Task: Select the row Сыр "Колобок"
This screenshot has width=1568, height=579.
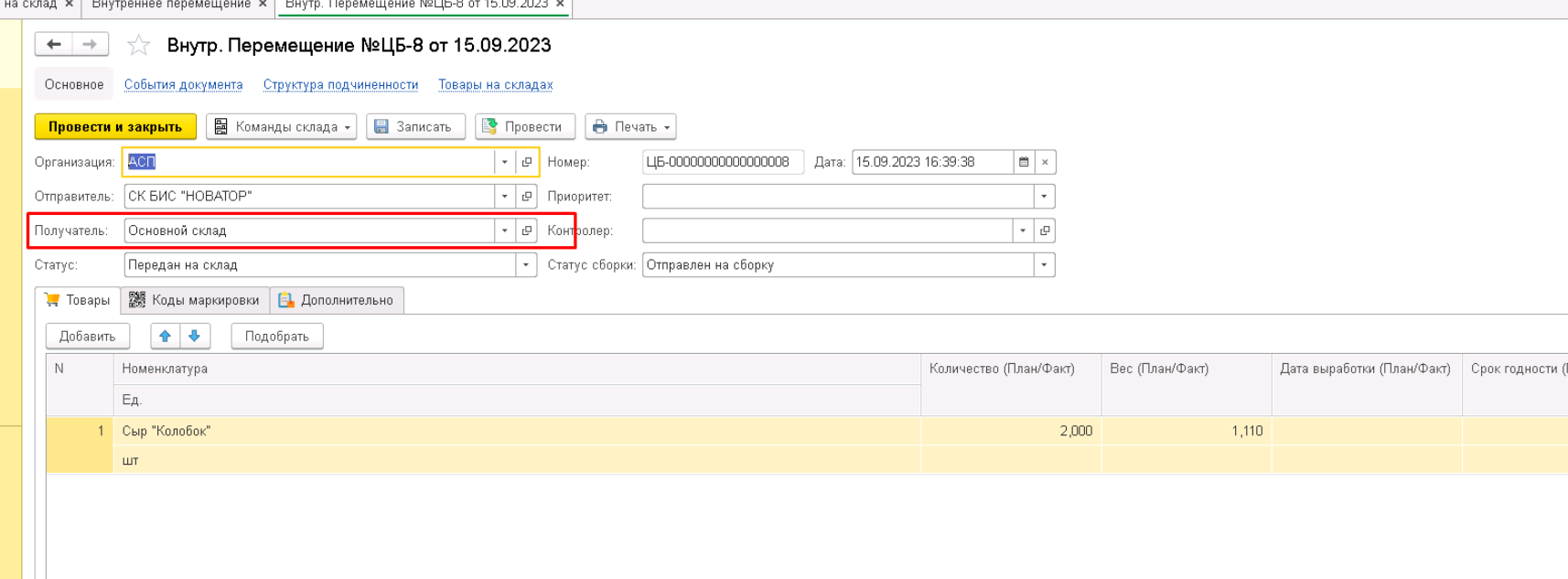Action: coord(518,431)
